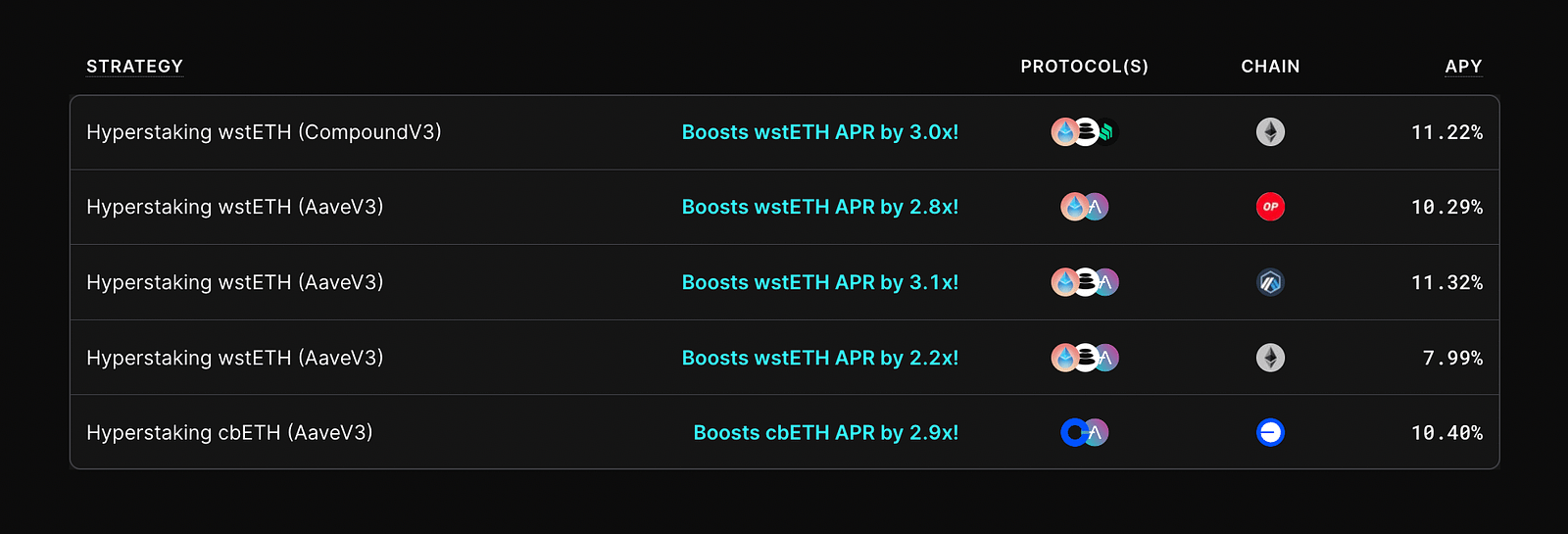The height and width of the screenshot is (534, 1568).
Task: Click the Arbitrum chain icon
Action: 1270,282
